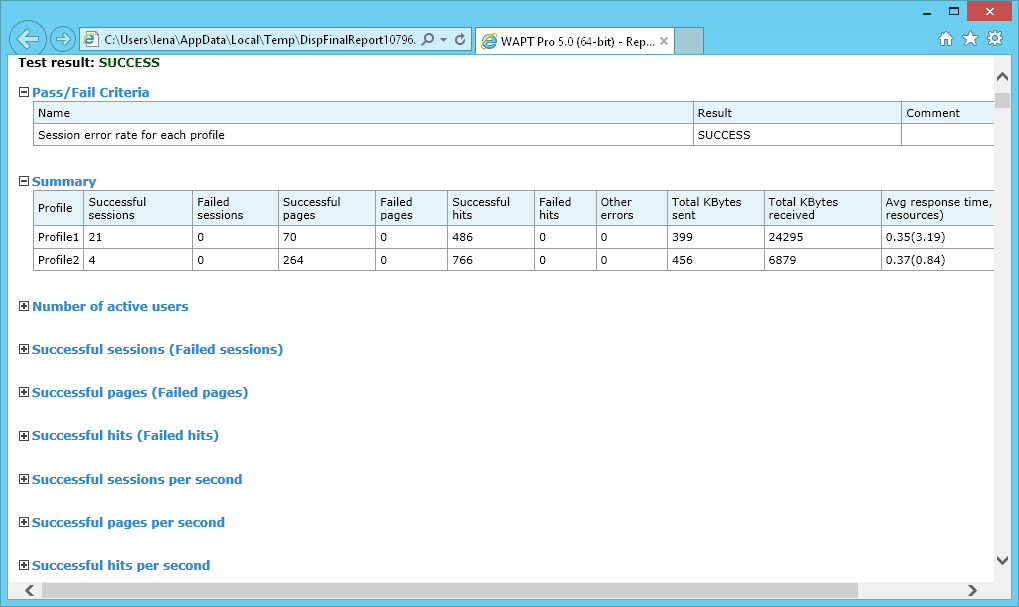
Task: Open Successful hits per second link
Action: click(121, 565)
